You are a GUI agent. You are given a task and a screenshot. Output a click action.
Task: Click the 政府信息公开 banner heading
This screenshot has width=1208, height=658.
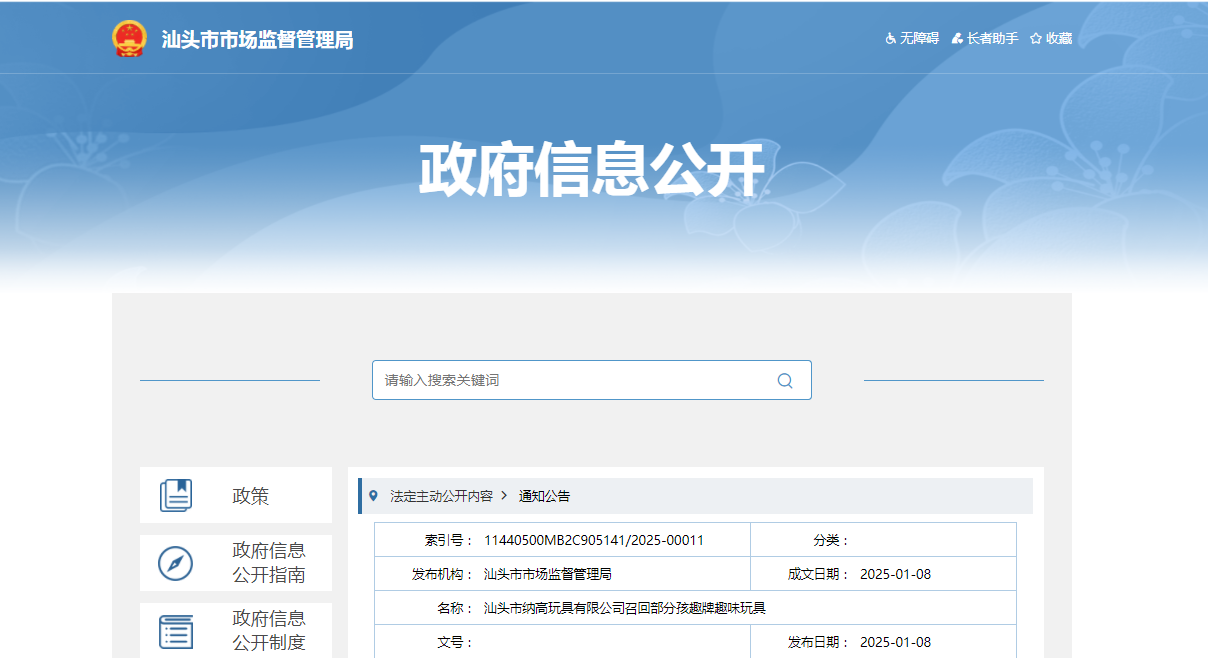click(591, 170)
